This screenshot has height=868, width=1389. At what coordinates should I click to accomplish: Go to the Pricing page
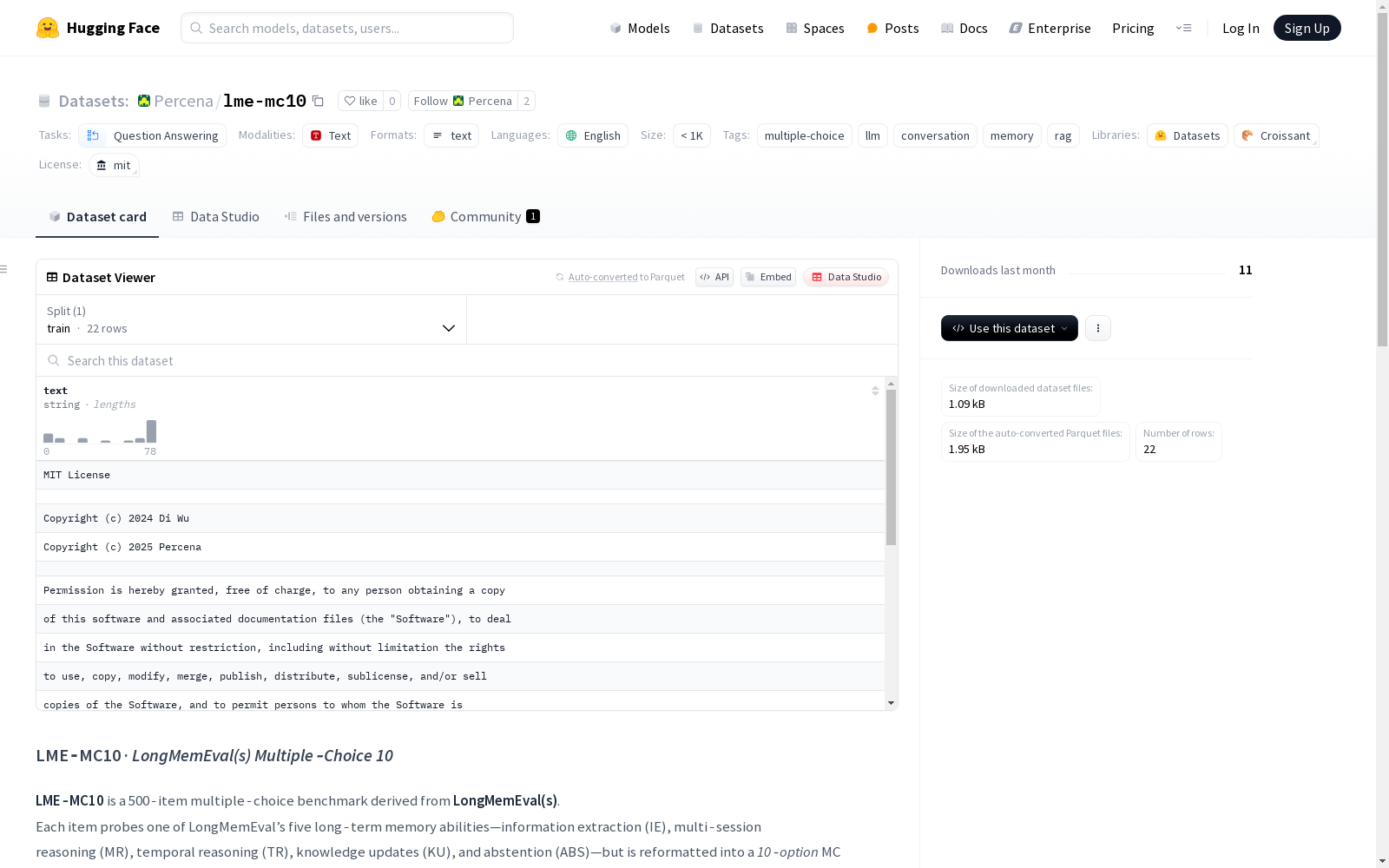pyautogui.click(x=1133, y=28)
